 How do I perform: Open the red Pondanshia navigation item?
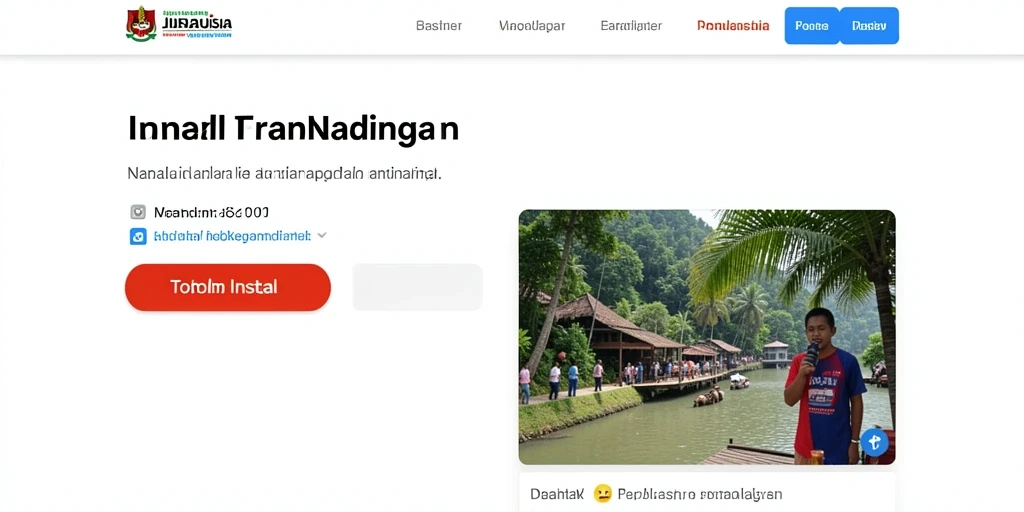pyautogui.click(x=733, y=26)
